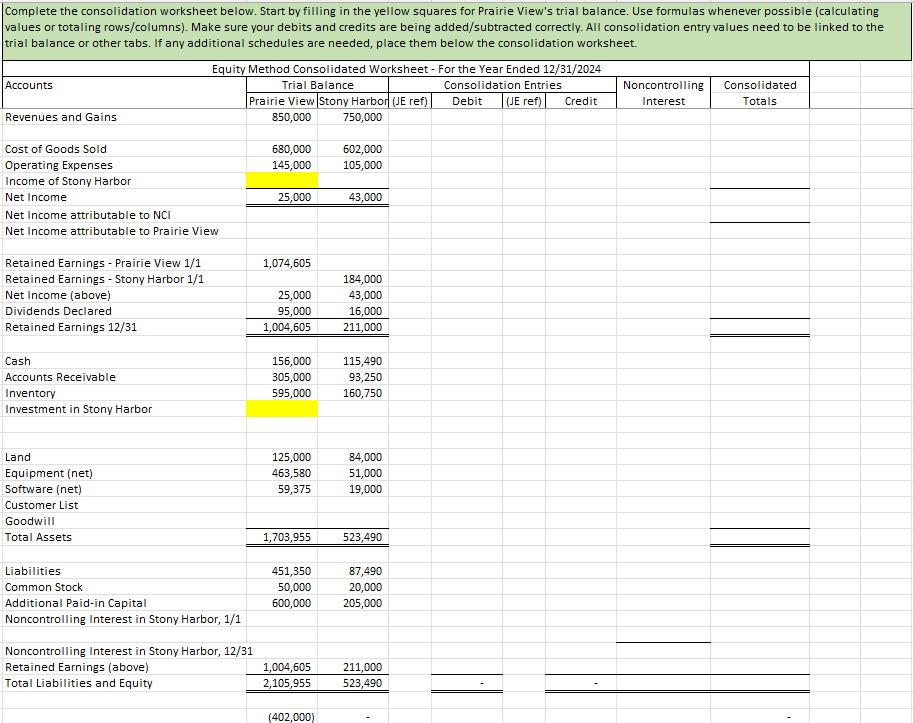Select the yellow Investment in Stony Harbor cell
The width and height of the screenshot is (913, 723).
point(283,408)
